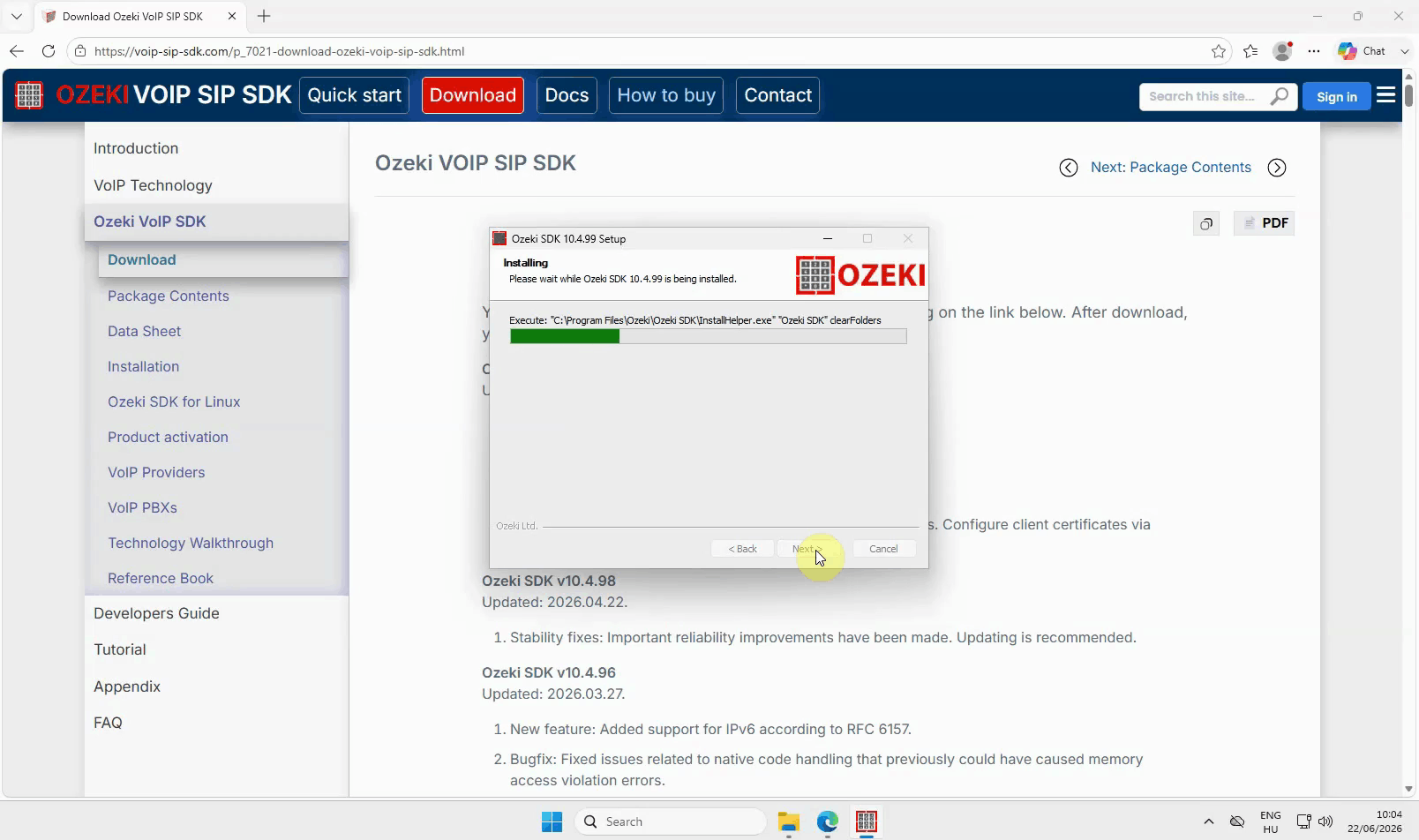Open the Download menu item
Screen dimensions: 1419x840
pos(473,95)
